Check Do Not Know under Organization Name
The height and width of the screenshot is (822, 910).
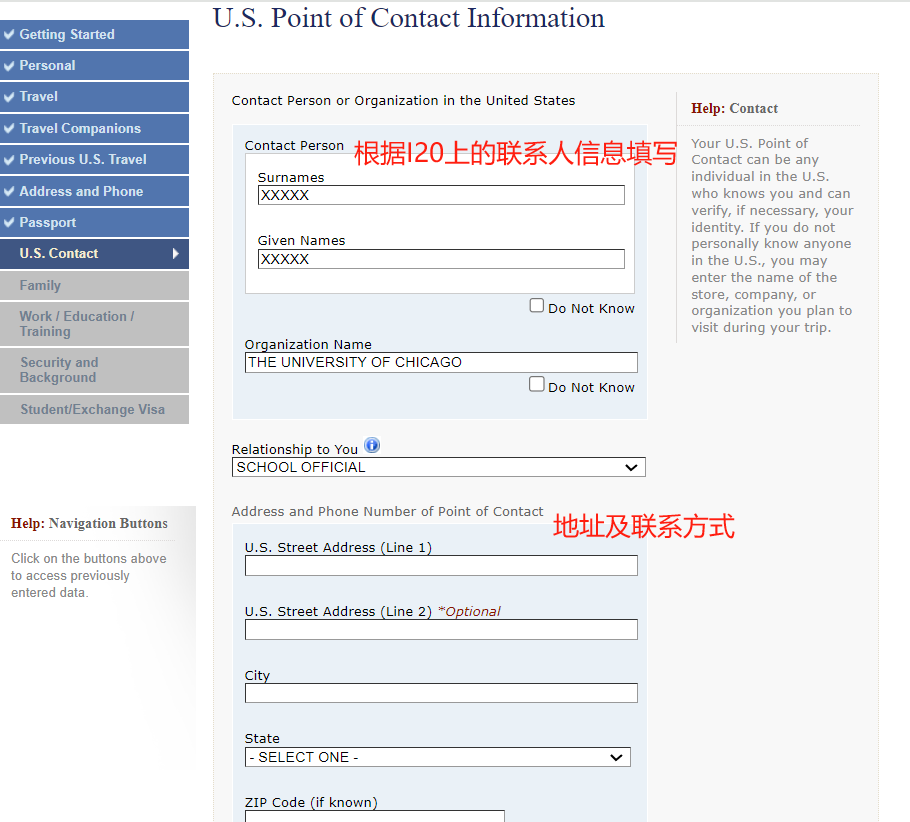point(537,385)
